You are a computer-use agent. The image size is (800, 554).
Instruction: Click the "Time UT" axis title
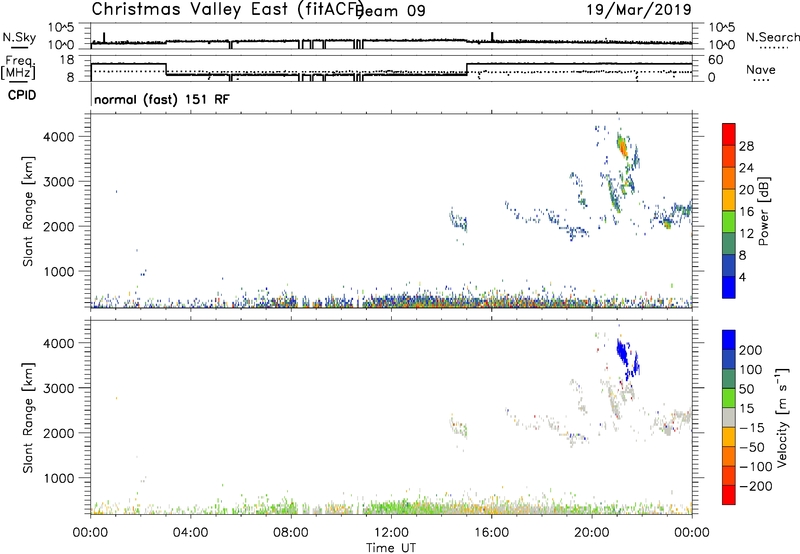391,548
